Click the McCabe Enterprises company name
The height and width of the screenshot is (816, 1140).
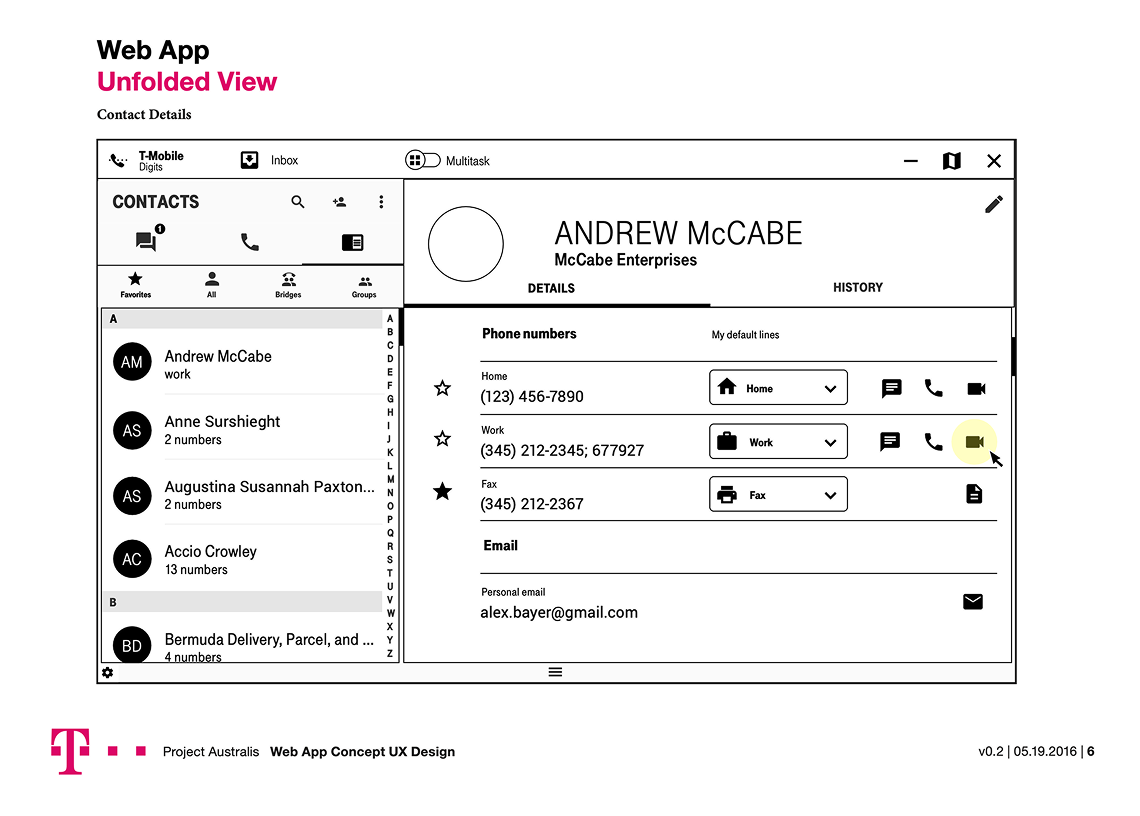click(625, 260)
